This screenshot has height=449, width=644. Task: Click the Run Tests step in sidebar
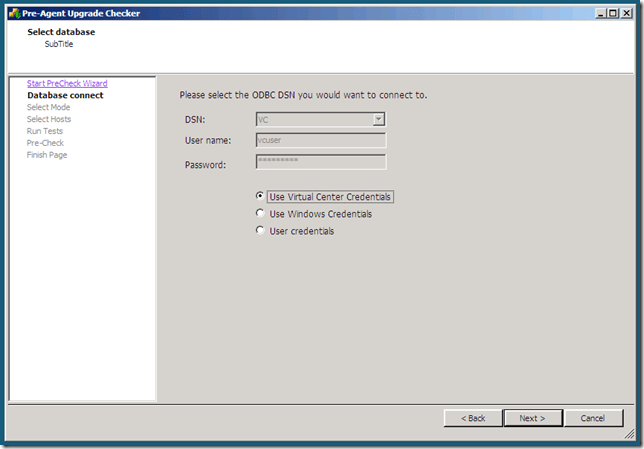tap(47, 131)
